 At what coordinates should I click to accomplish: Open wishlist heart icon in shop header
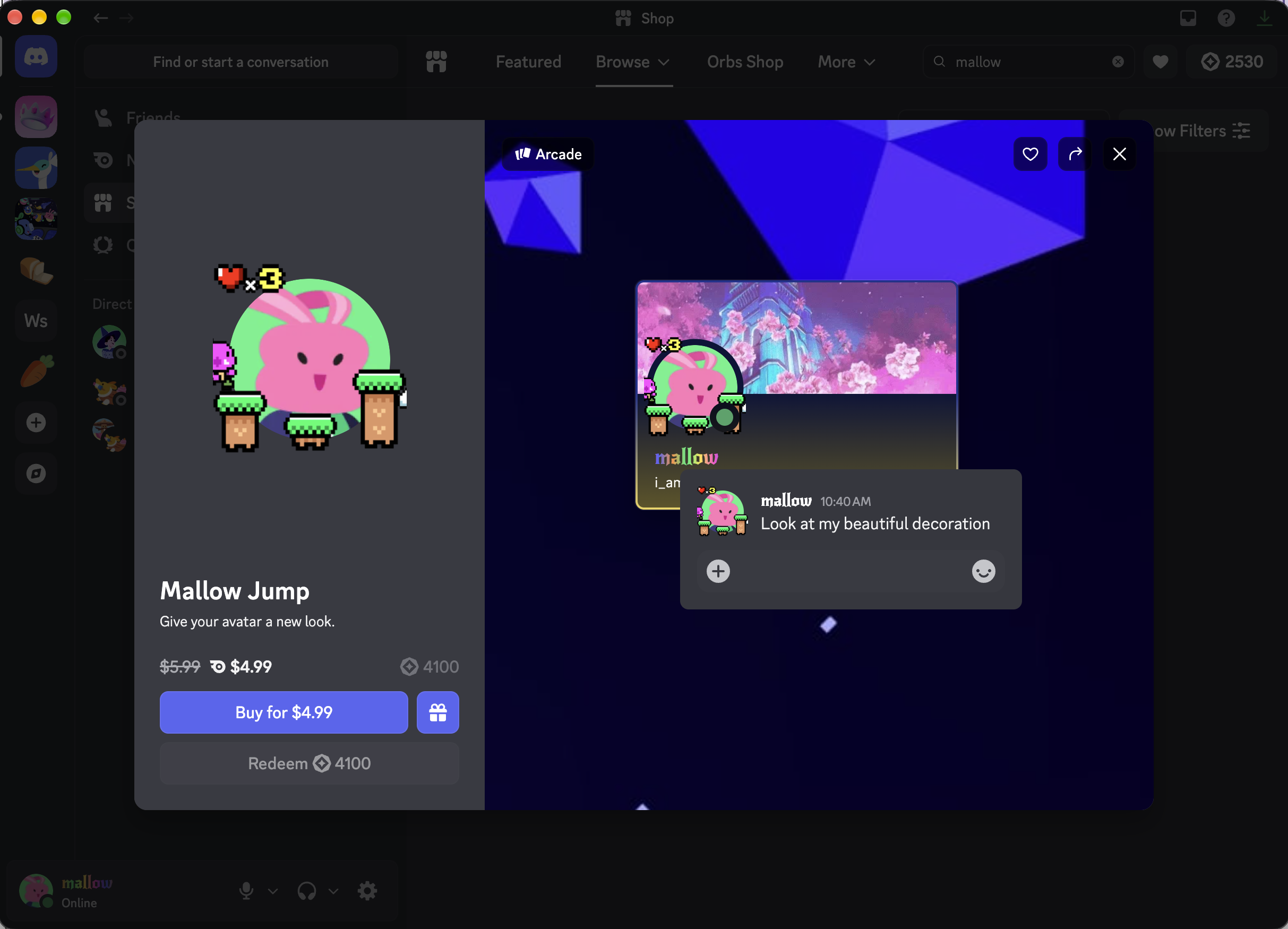(1160, 62)
